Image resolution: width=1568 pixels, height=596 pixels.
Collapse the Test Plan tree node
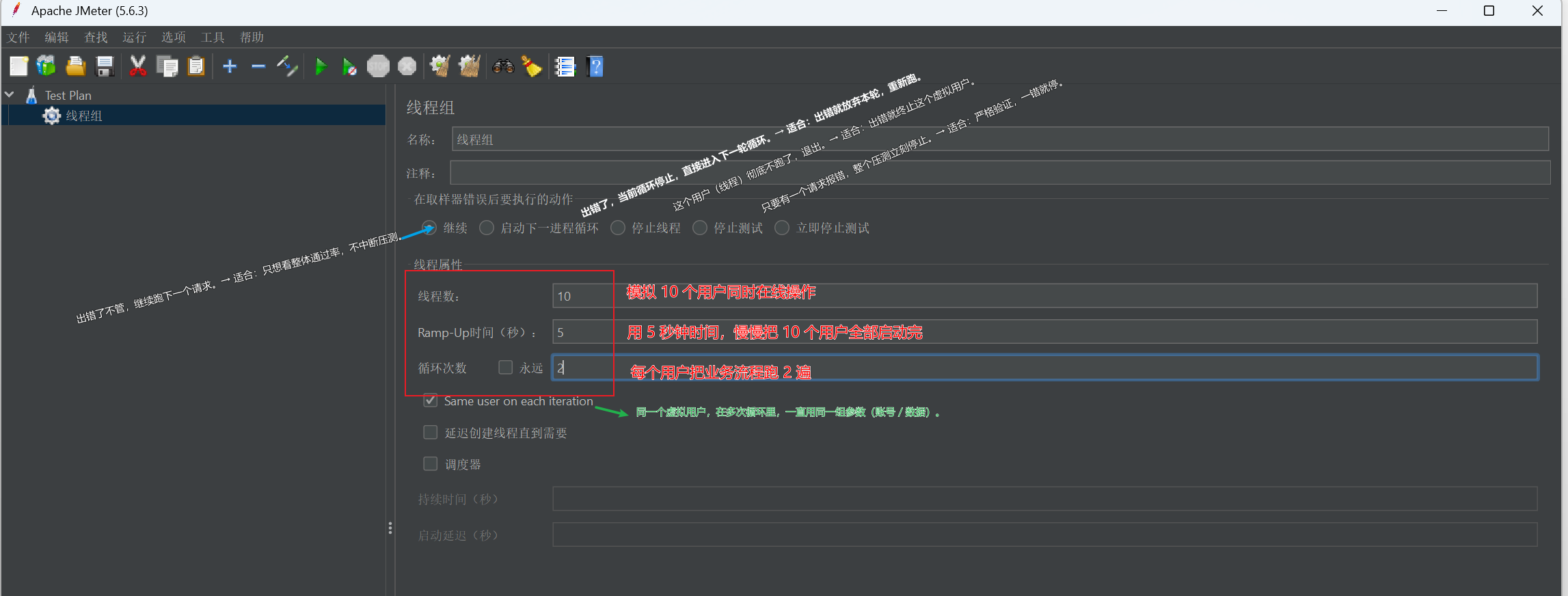pyautogui.click(x=10, y=94)
